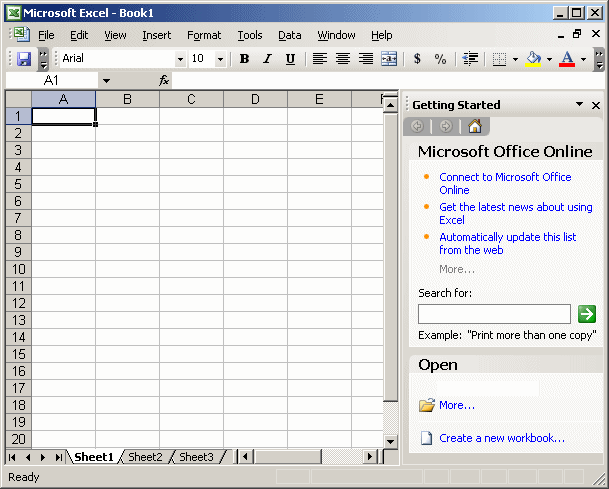Align text left

[x=320, y=59]
